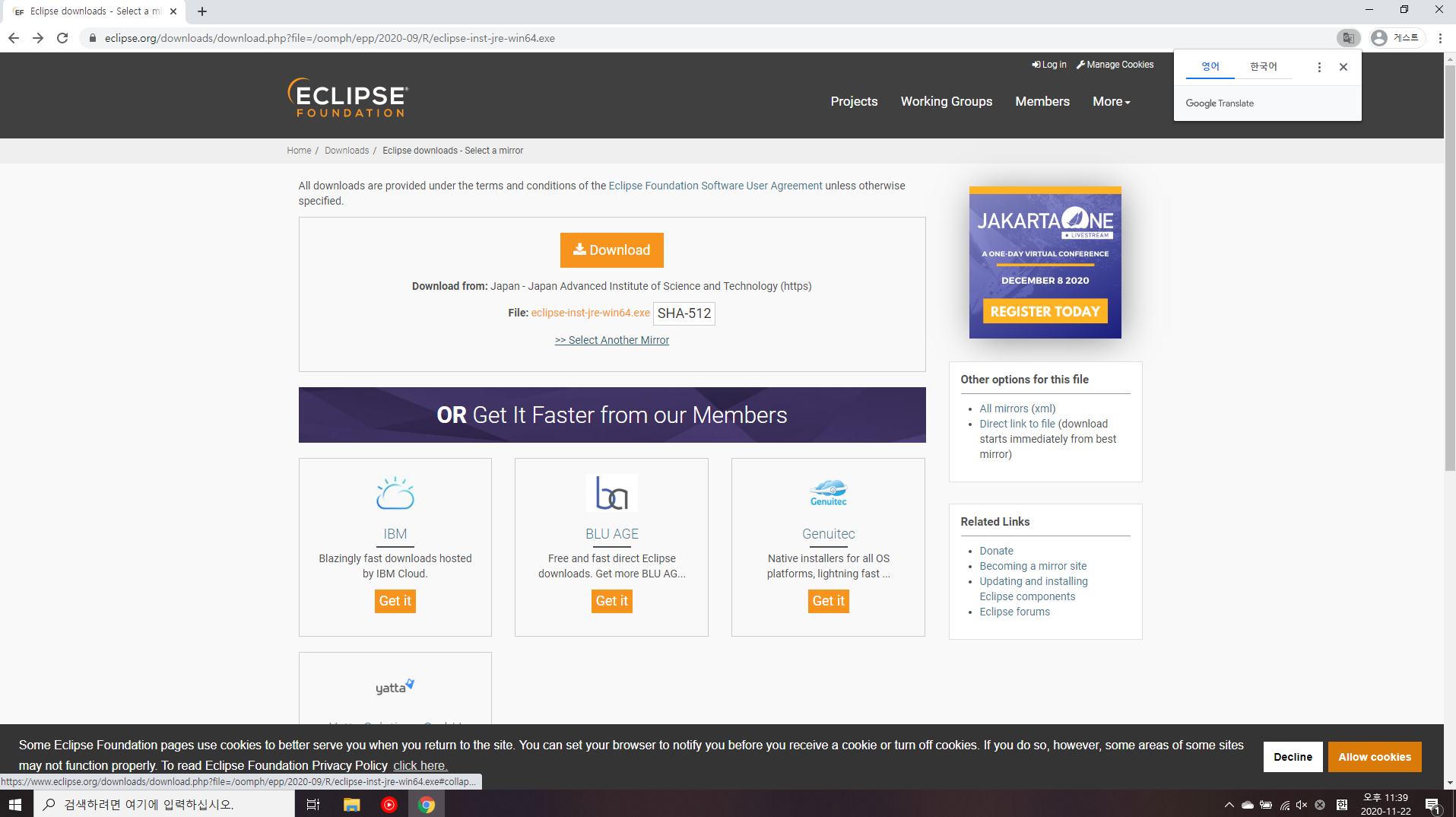Open the Donate link
Screen dimensions: 1456x817
pos(996,551)
